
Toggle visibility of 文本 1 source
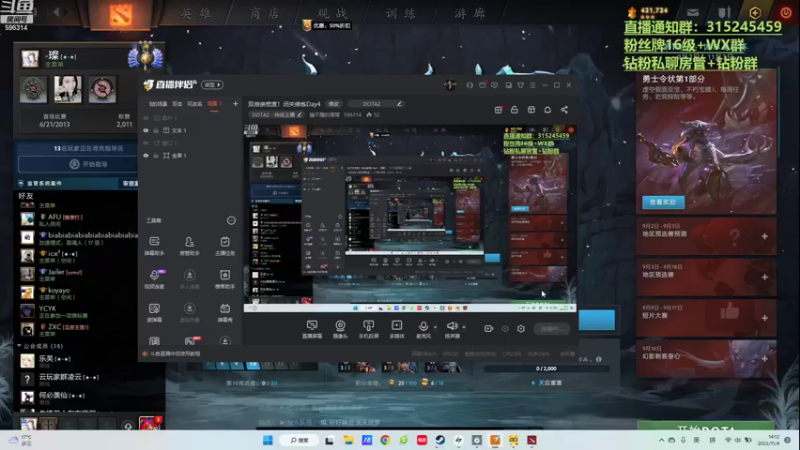[146, 131]
